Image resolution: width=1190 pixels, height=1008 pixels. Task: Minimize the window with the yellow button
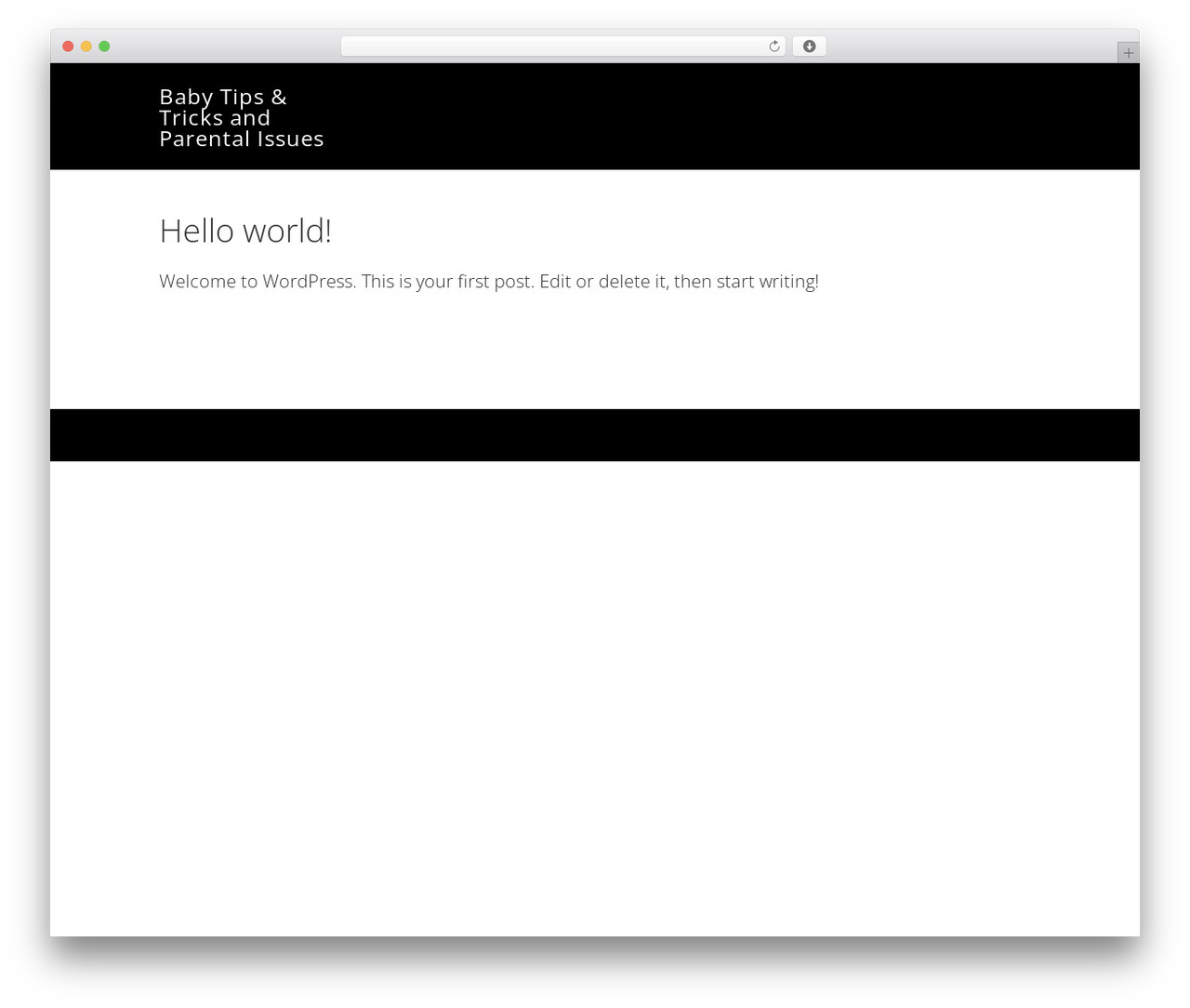click(86, 46)
